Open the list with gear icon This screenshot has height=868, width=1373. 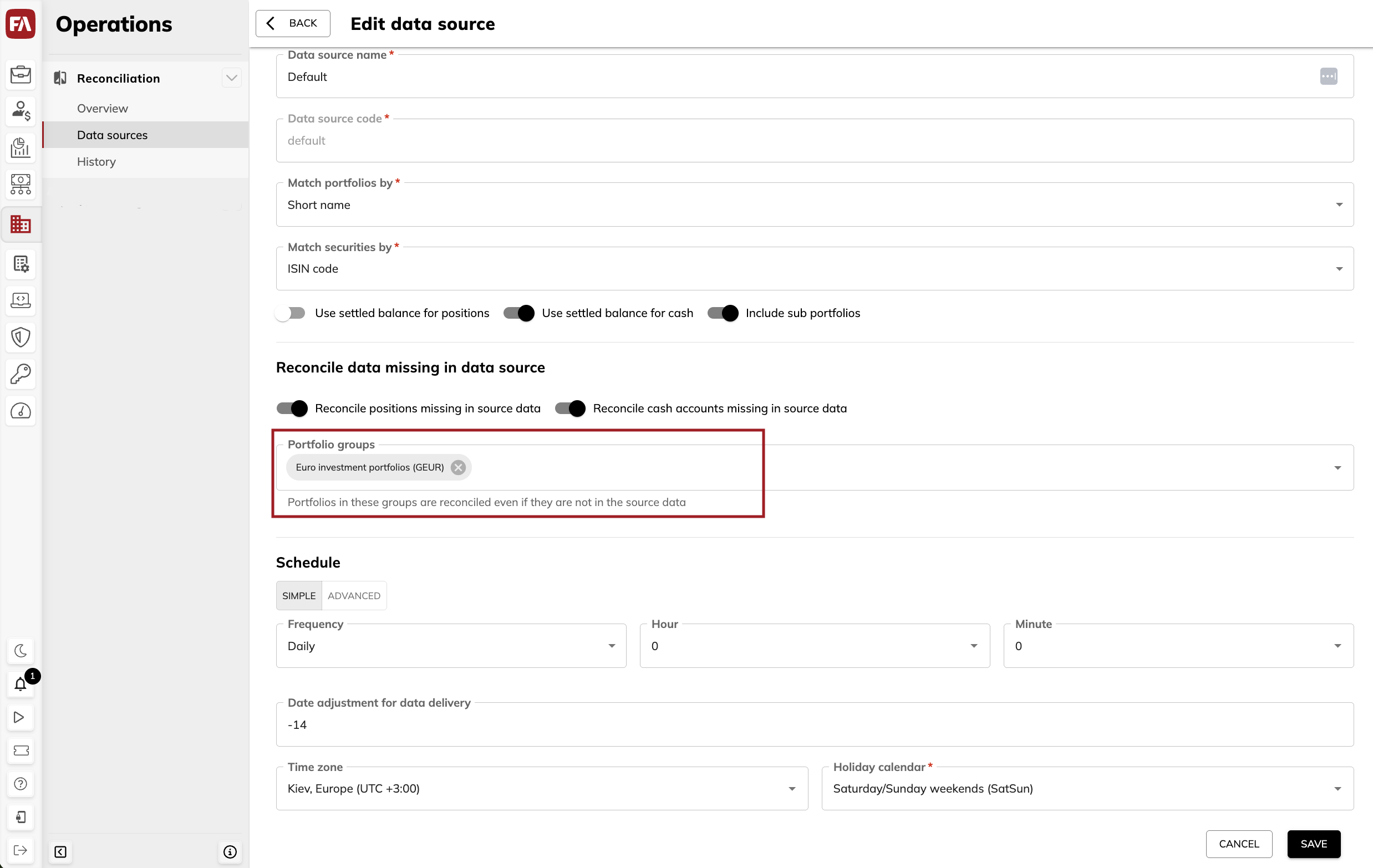[x=21, y=264]
